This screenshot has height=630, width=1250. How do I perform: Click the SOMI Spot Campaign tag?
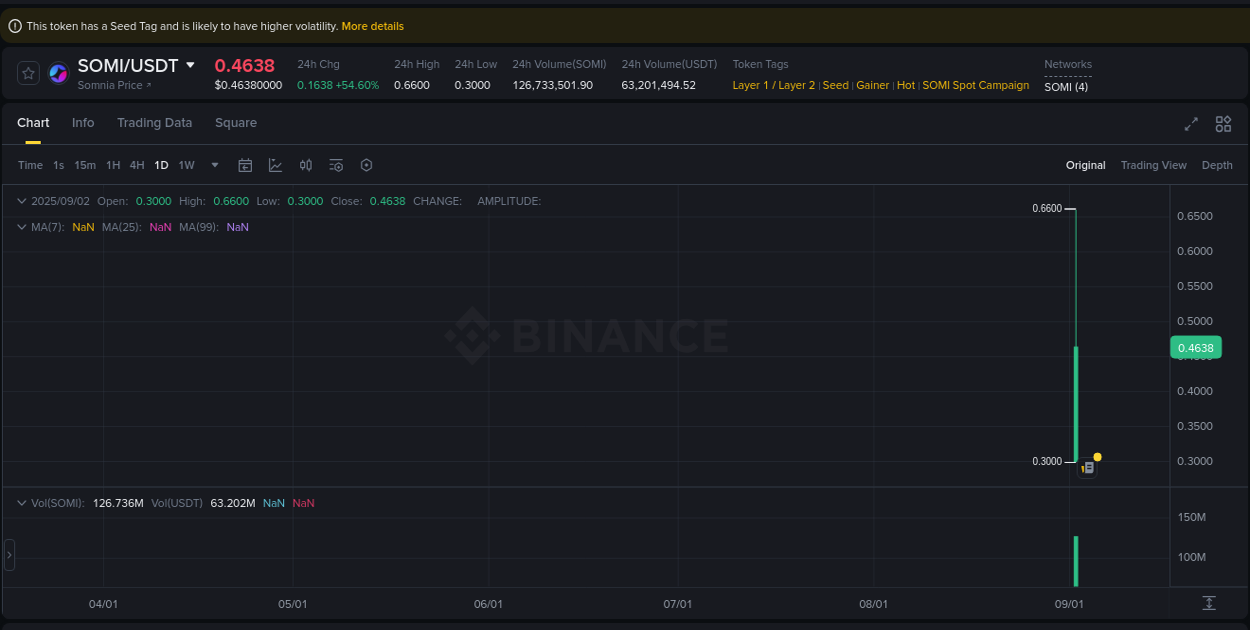(x=974, y=85)
